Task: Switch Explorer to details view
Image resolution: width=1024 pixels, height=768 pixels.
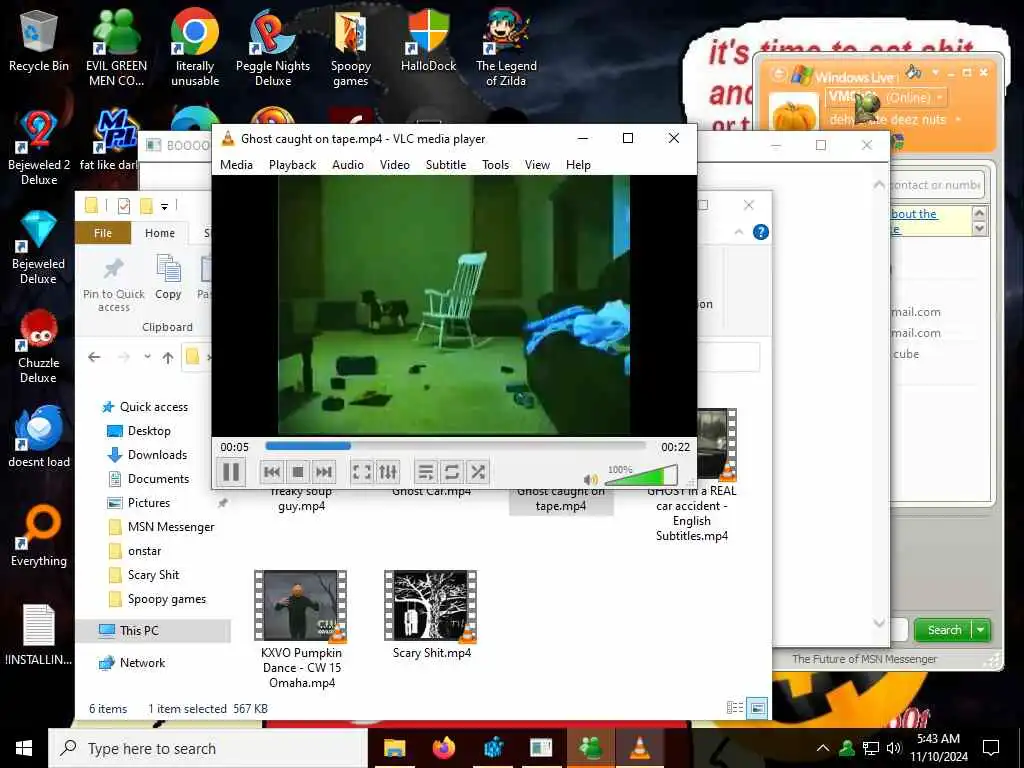Action: [x=735, y=708]
